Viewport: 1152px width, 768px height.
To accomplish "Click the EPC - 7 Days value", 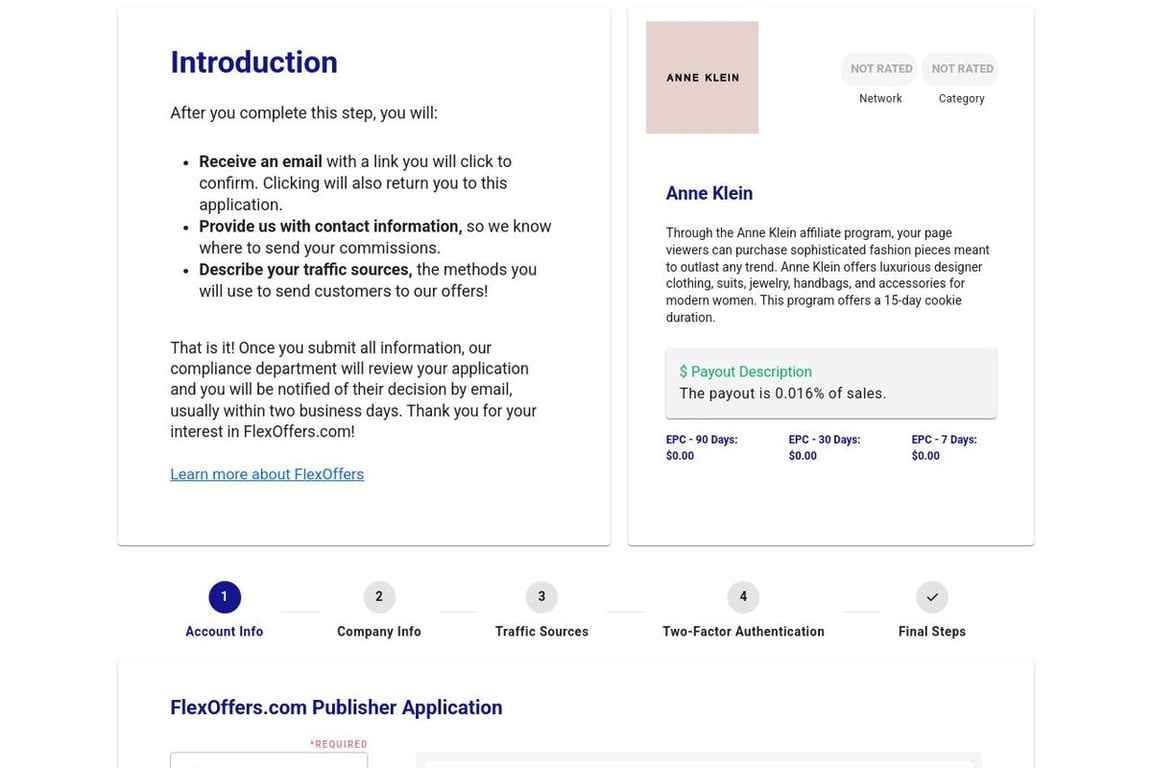I will [925, 456].
